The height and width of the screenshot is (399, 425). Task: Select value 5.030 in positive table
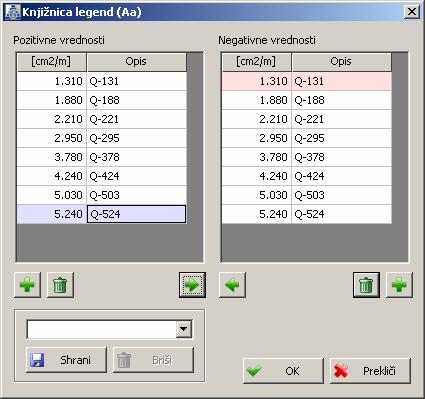coord(52,195)
